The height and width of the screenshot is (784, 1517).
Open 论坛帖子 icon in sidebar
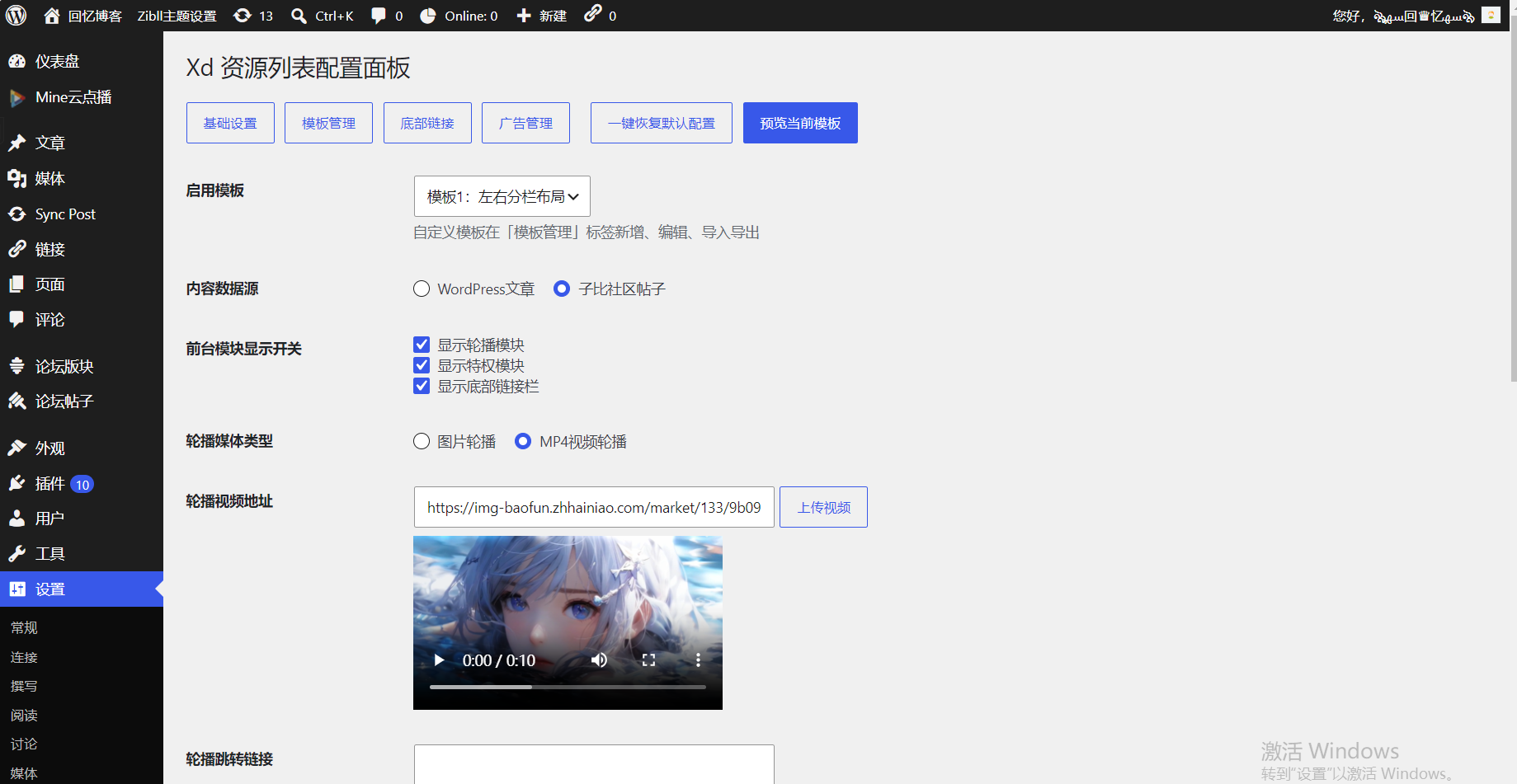point(16,401)
